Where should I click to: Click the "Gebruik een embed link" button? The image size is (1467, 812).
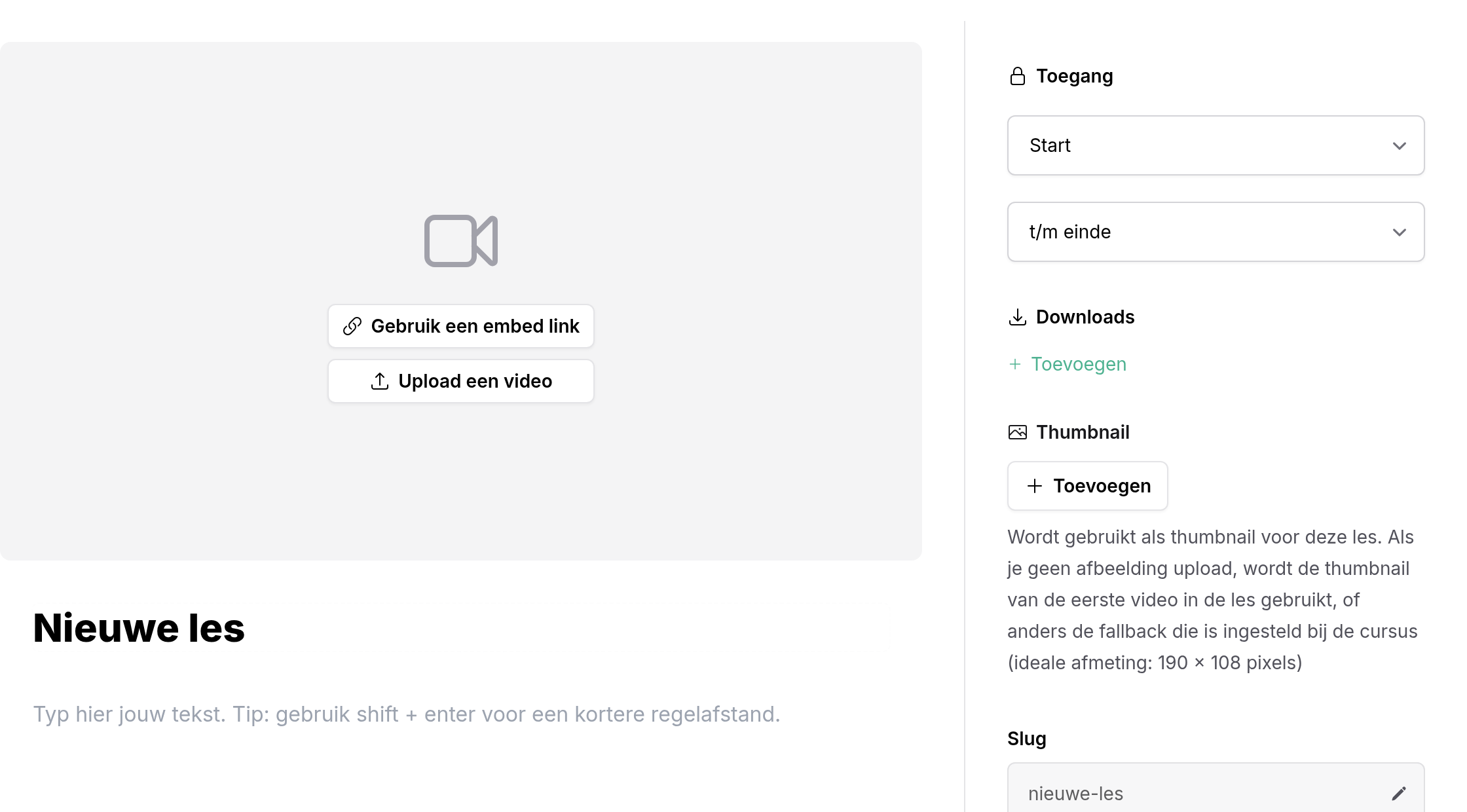click(461, 326)
